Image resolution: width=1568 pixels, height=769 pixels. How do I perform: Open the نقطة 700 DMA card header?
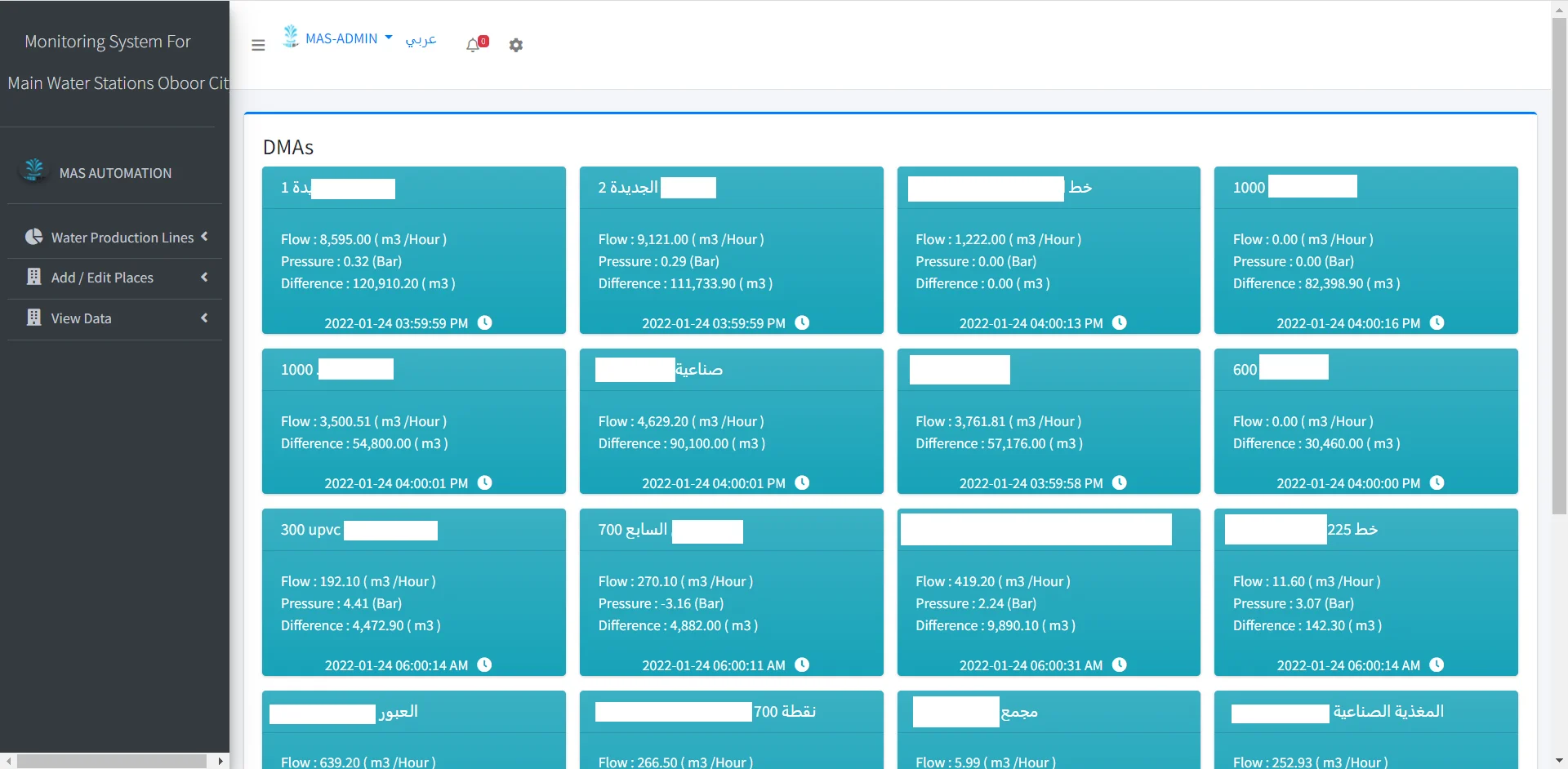731,712
